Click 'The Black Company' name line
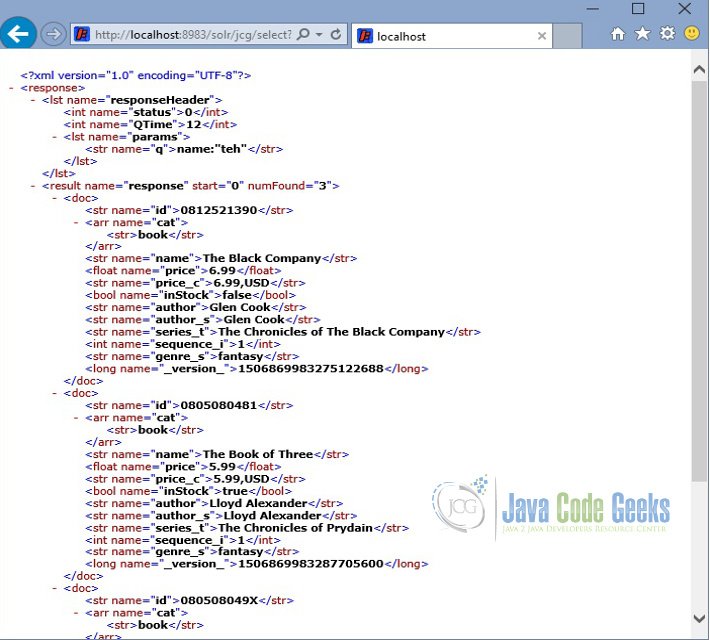Image resolution: width=710 pixels, height=640 pixels. coord(221,258)
